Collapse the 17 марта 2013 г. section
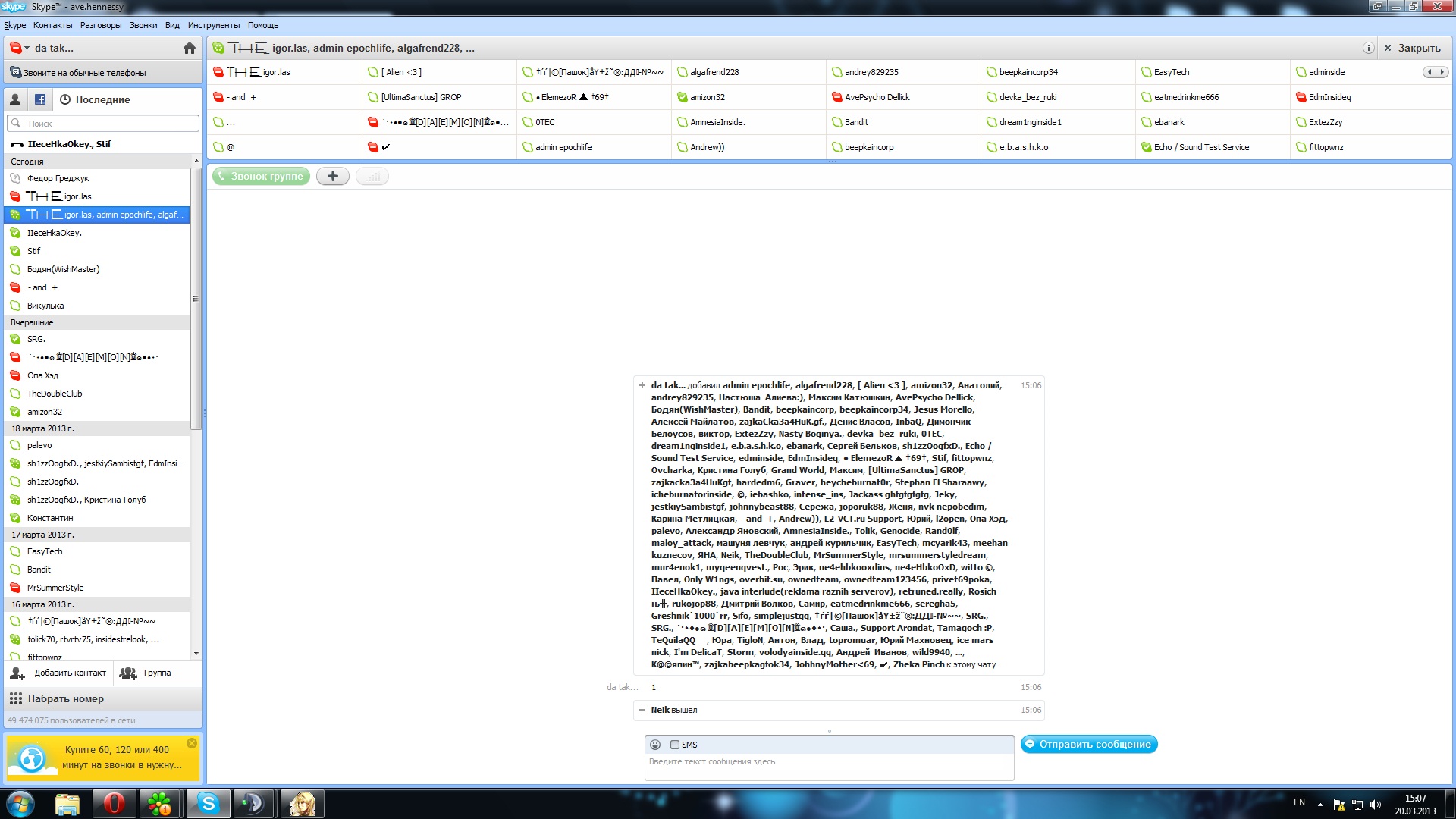Viewport: 1456px width, 819px height. click(97, 535)
